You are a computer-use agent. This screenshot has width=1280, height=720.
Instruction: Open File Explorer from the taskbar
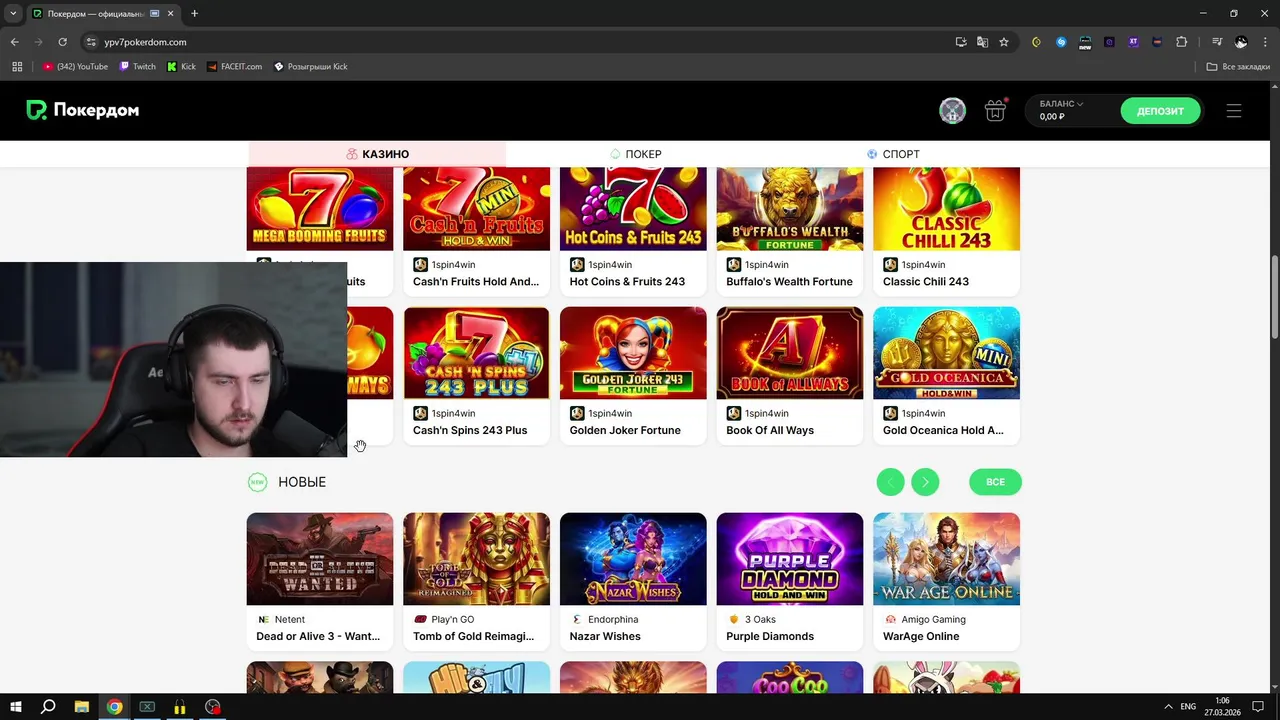pyautogui.click(x=82, y=706)
